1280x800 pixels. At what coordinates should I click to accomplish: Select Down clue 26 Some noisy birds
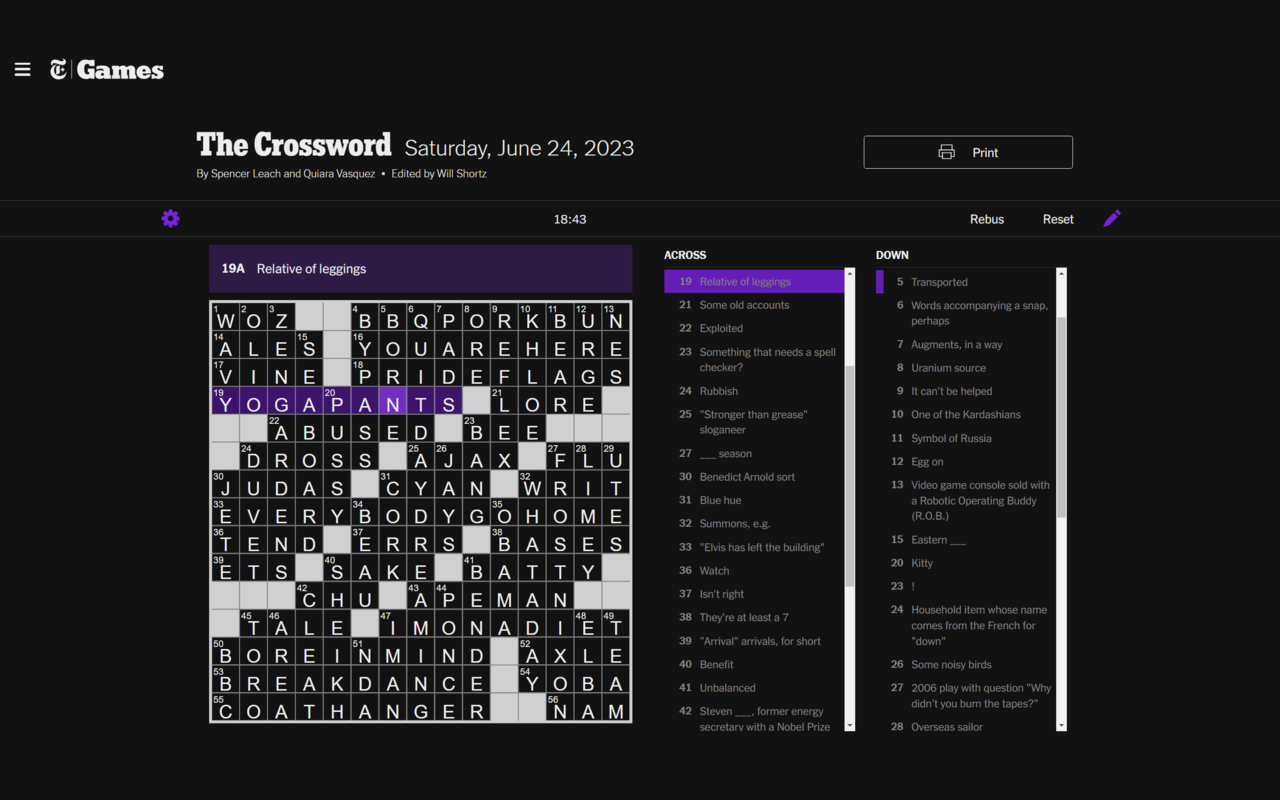(966, 664)
